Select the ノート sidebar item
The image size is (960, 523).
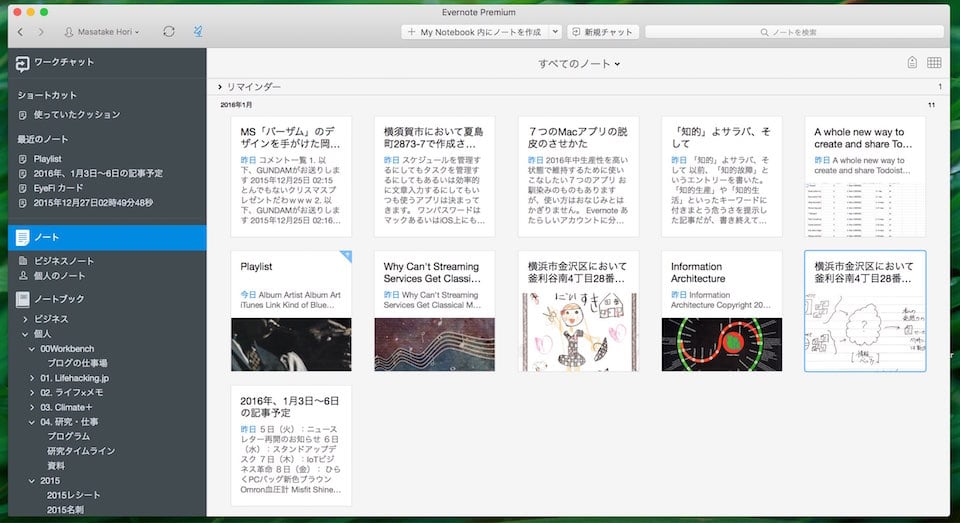pyautogui.click(x=107, y=237)
